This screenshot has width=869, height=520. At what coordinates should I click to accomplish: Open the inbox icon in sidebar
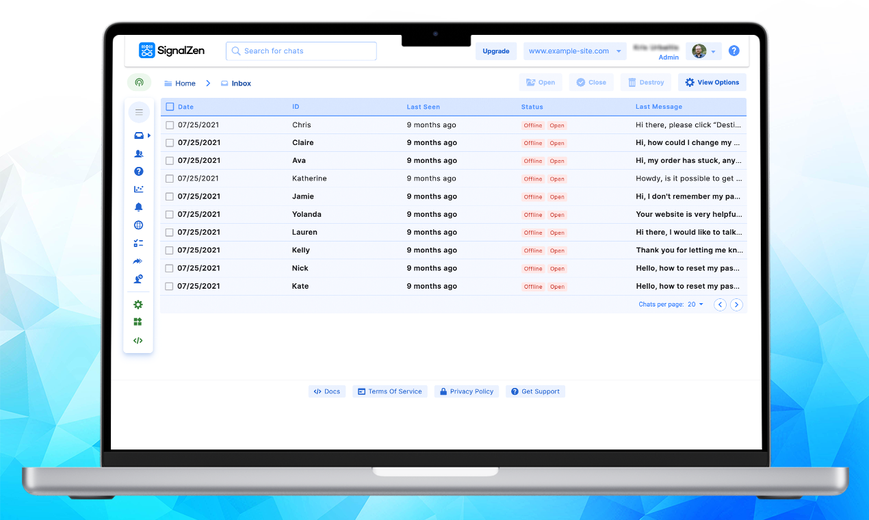139,135
